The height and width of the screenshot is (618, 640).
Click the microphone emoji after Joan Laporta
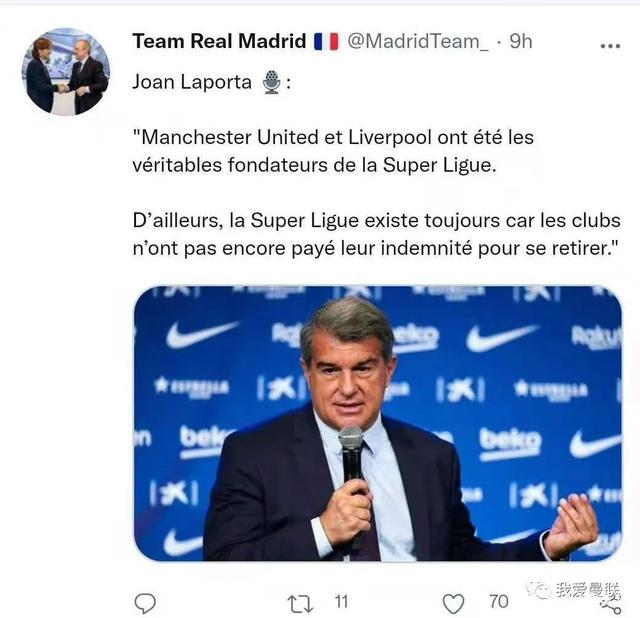coord(271,83)
